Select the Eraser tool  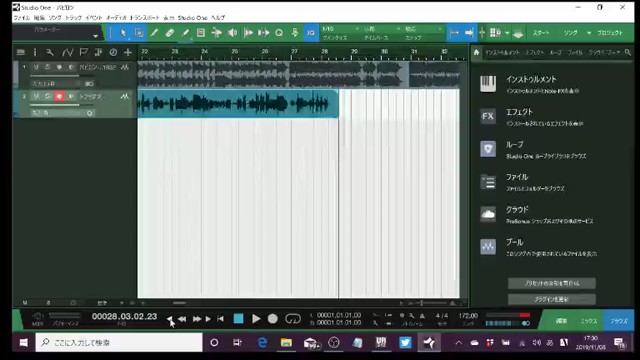[x=170, y=33]
